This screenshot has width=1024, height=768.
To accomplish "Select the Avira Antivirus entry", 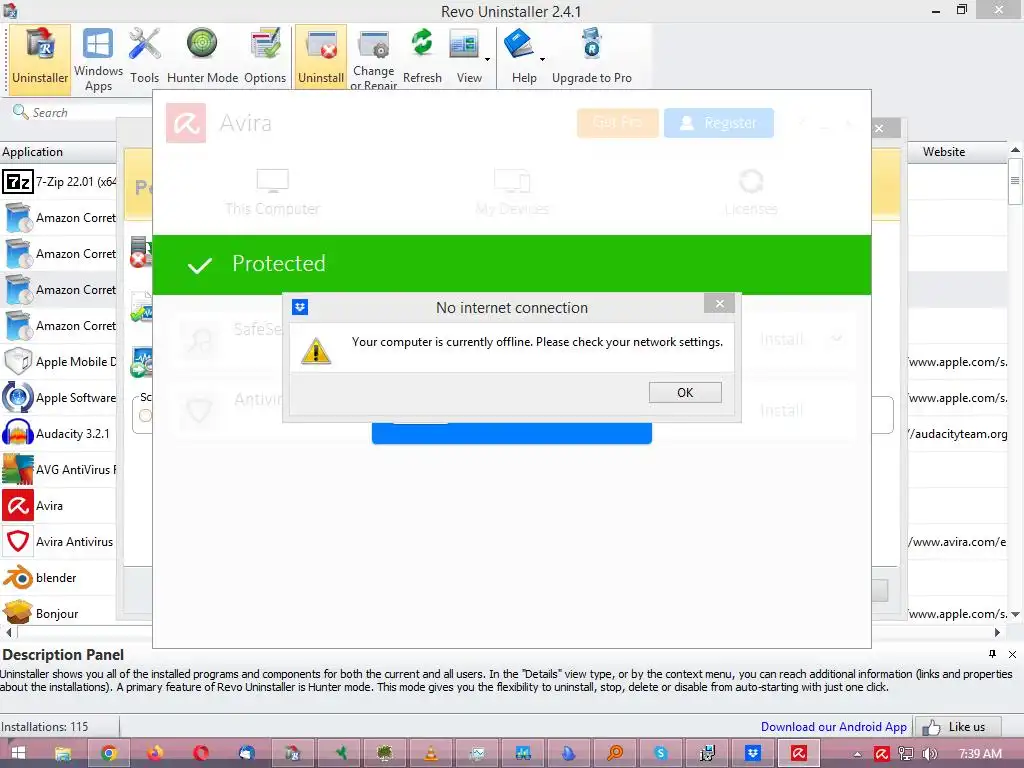I will pyautogui.click(x=59, y=541).
